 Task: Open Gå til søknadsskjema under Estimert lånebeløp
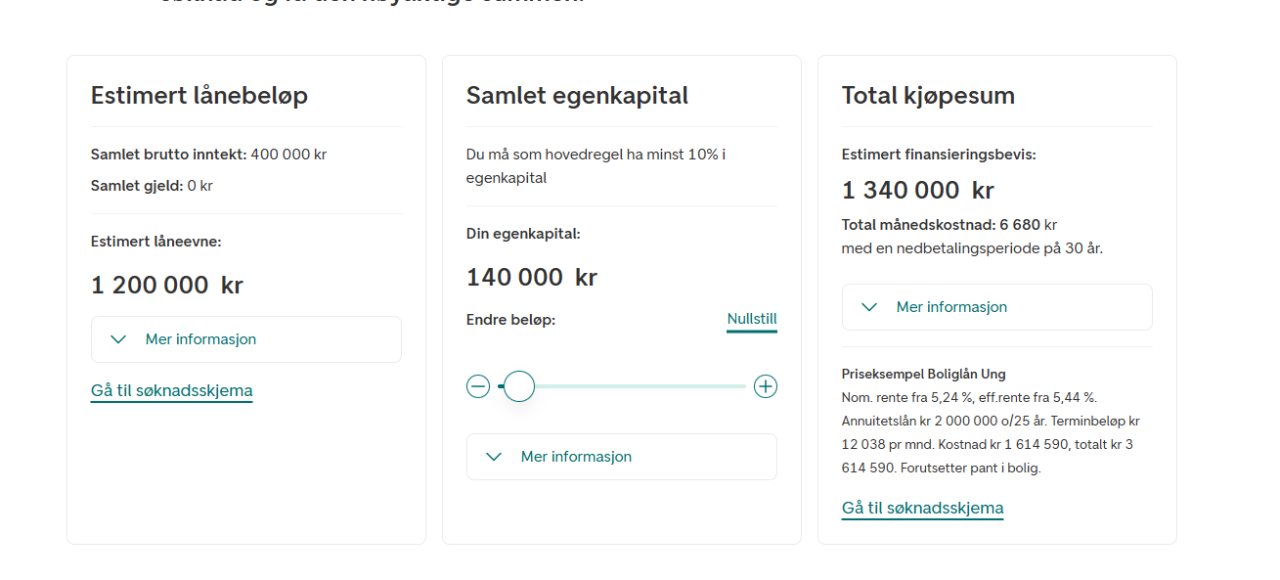click(x=171, y=390)
